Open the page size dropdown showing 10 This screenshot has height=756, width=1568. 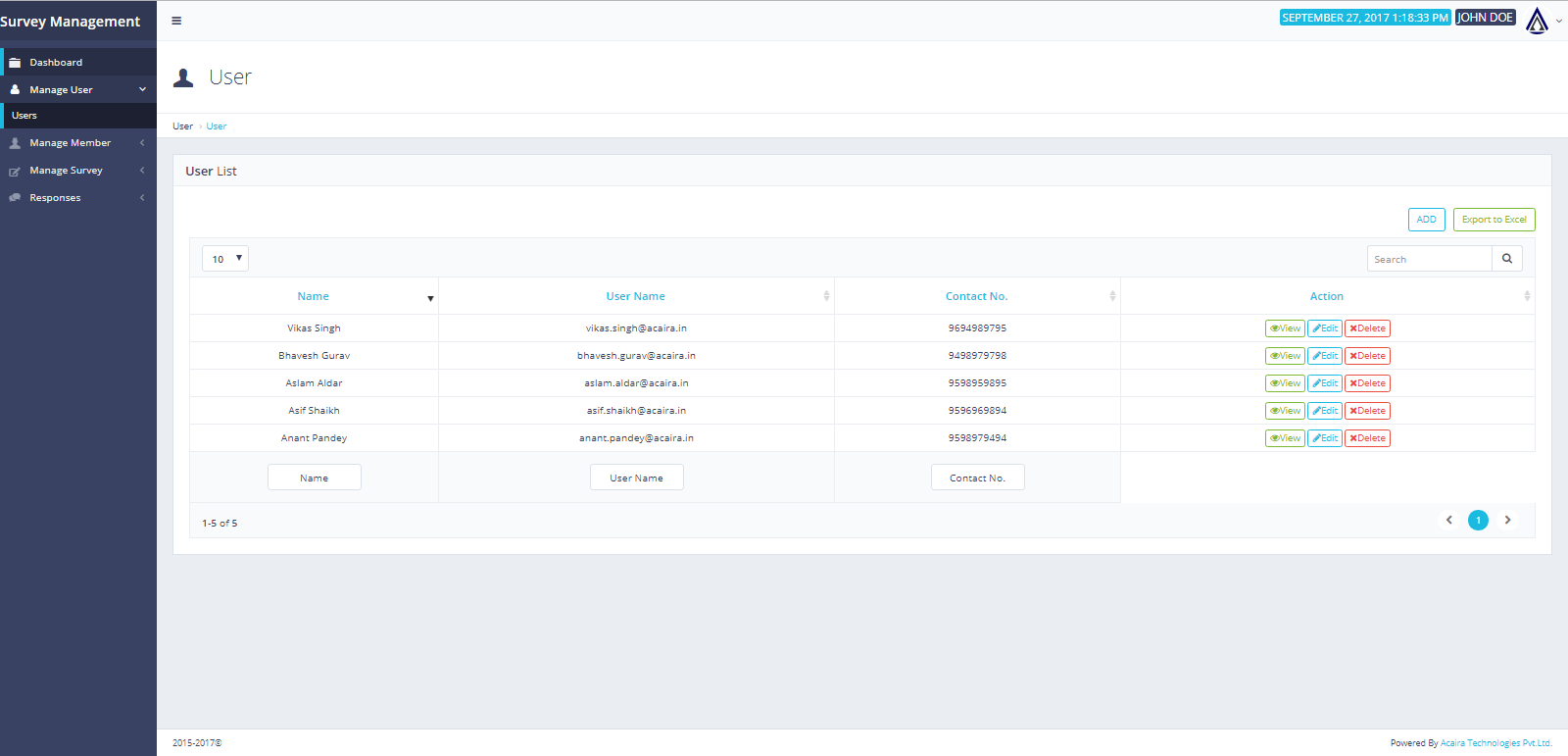pyautogui.click(x=224, y=259)
